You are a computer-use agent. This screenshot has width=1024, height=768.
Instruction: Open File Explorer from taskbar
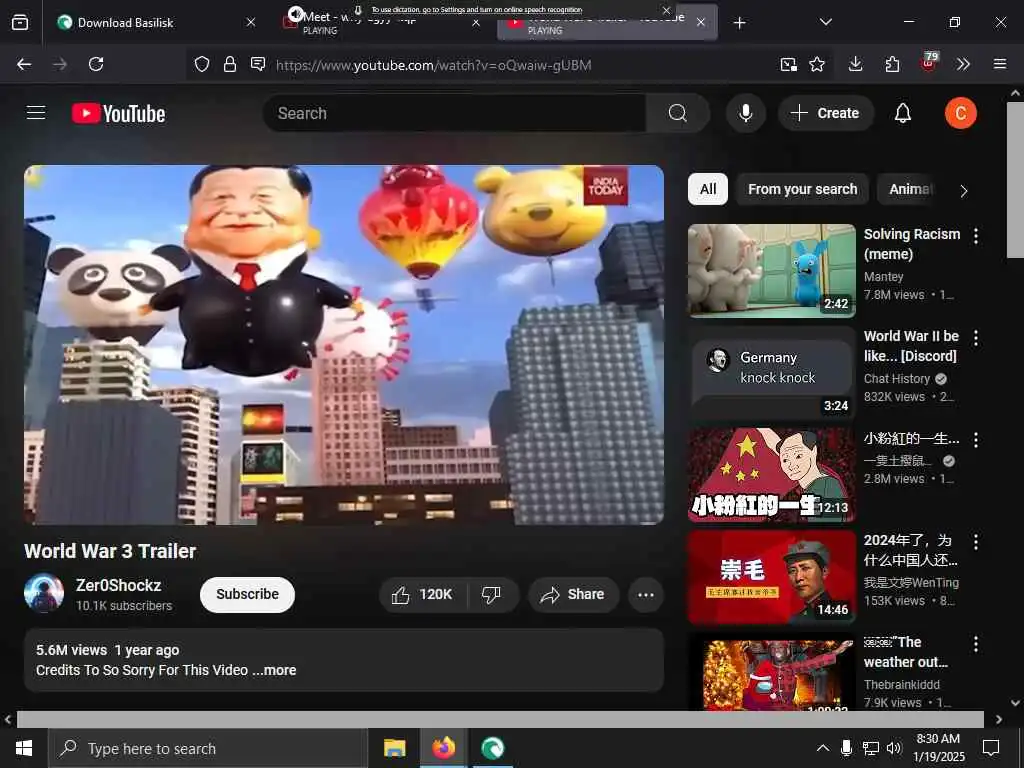[x=394, y=748]
